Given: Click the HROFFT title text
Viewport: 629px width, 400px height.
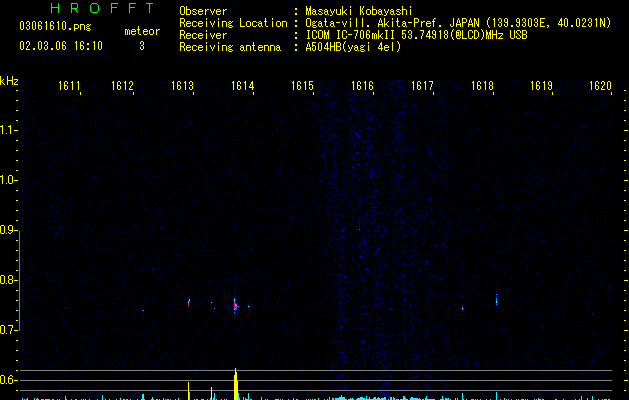Looking at the screenshot, I should click(102, 8).
